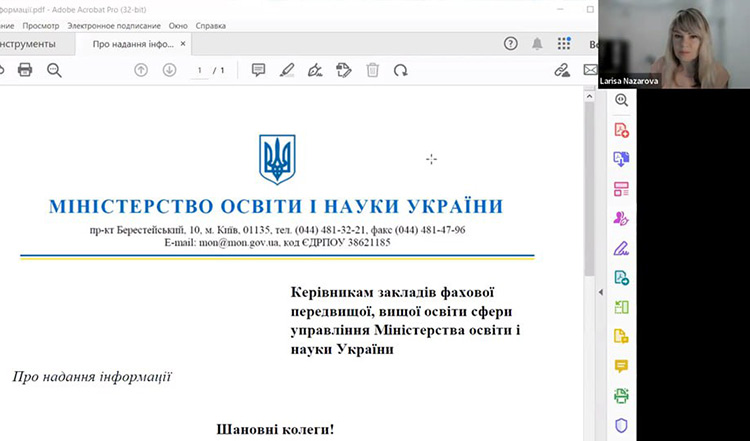Screen dimensions: 750x441
Task: Click the magnifier zoom-out search icon
Action: [x=54, y=70]
